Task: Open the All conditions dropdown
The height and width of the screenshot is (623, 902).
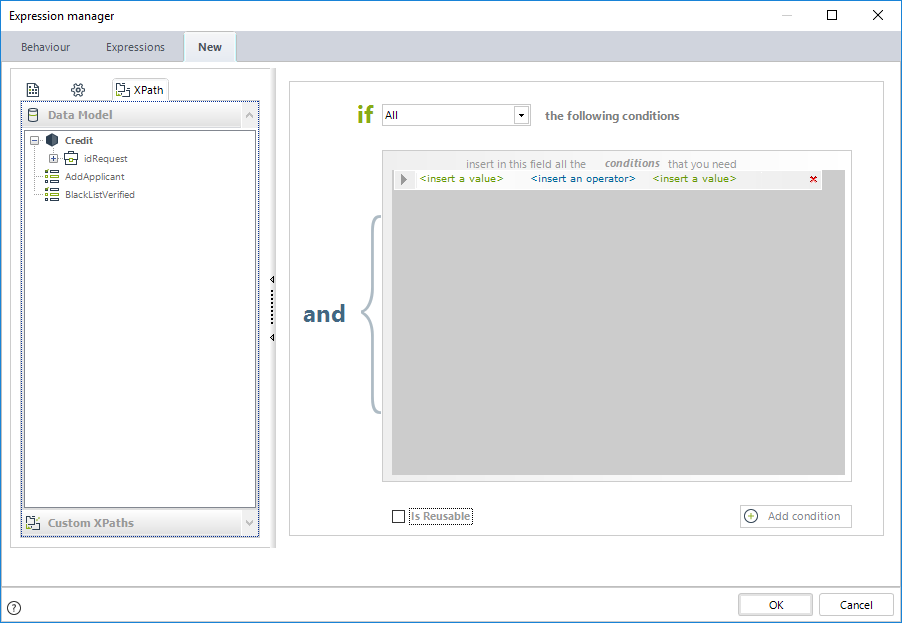Action: [521, 115]
